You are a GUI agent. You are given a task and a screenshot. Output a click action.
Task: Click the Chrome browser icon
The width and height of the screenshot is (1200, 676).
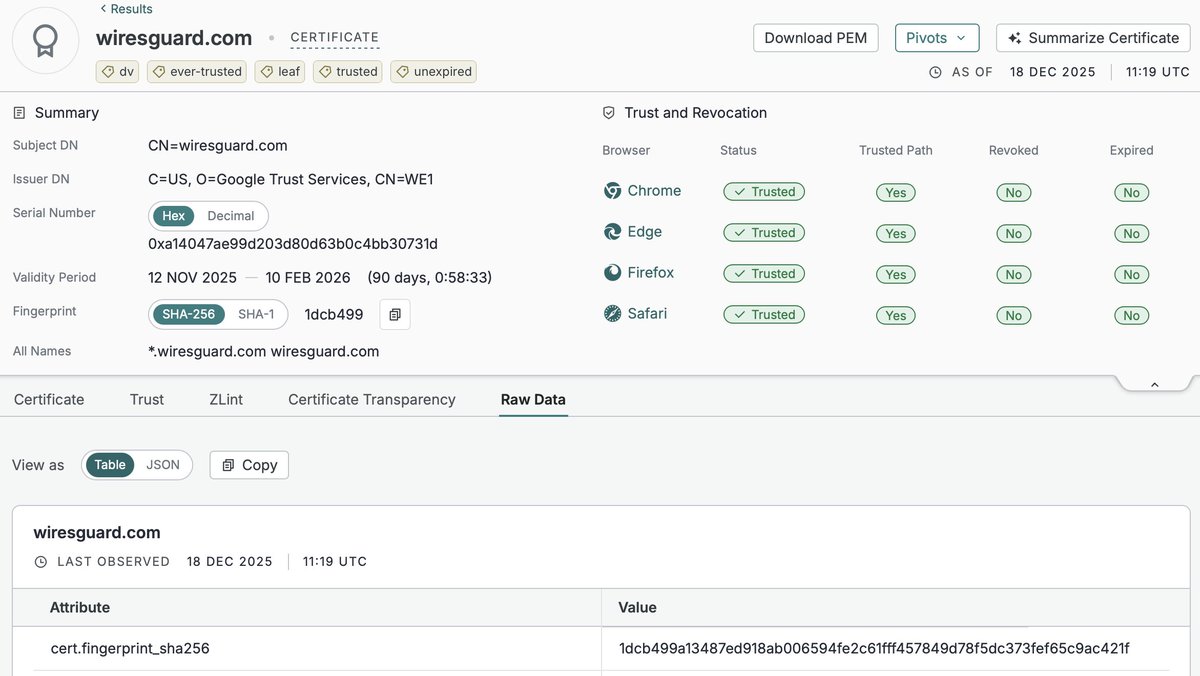612,191
